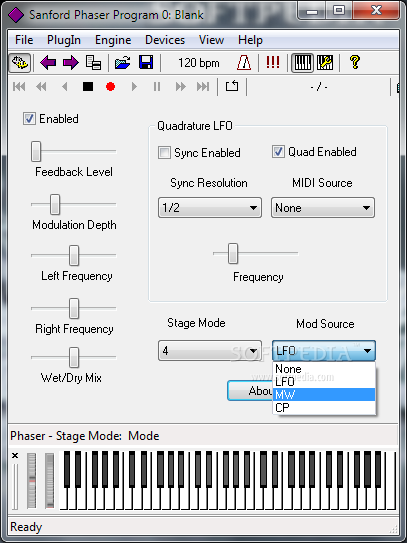
Task: Open the PlugIn menu
Action: (64, 40)
